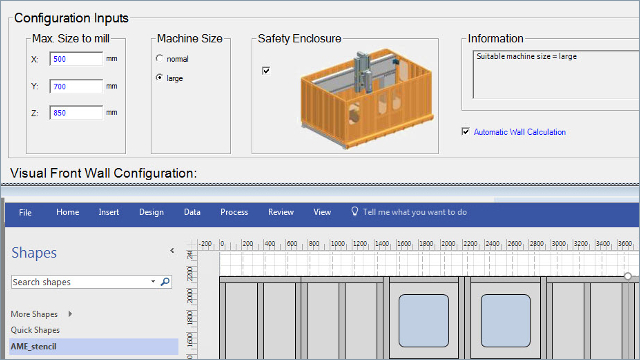Select the normal machine size option
This screenshot has height=360, width=640.
160,58
